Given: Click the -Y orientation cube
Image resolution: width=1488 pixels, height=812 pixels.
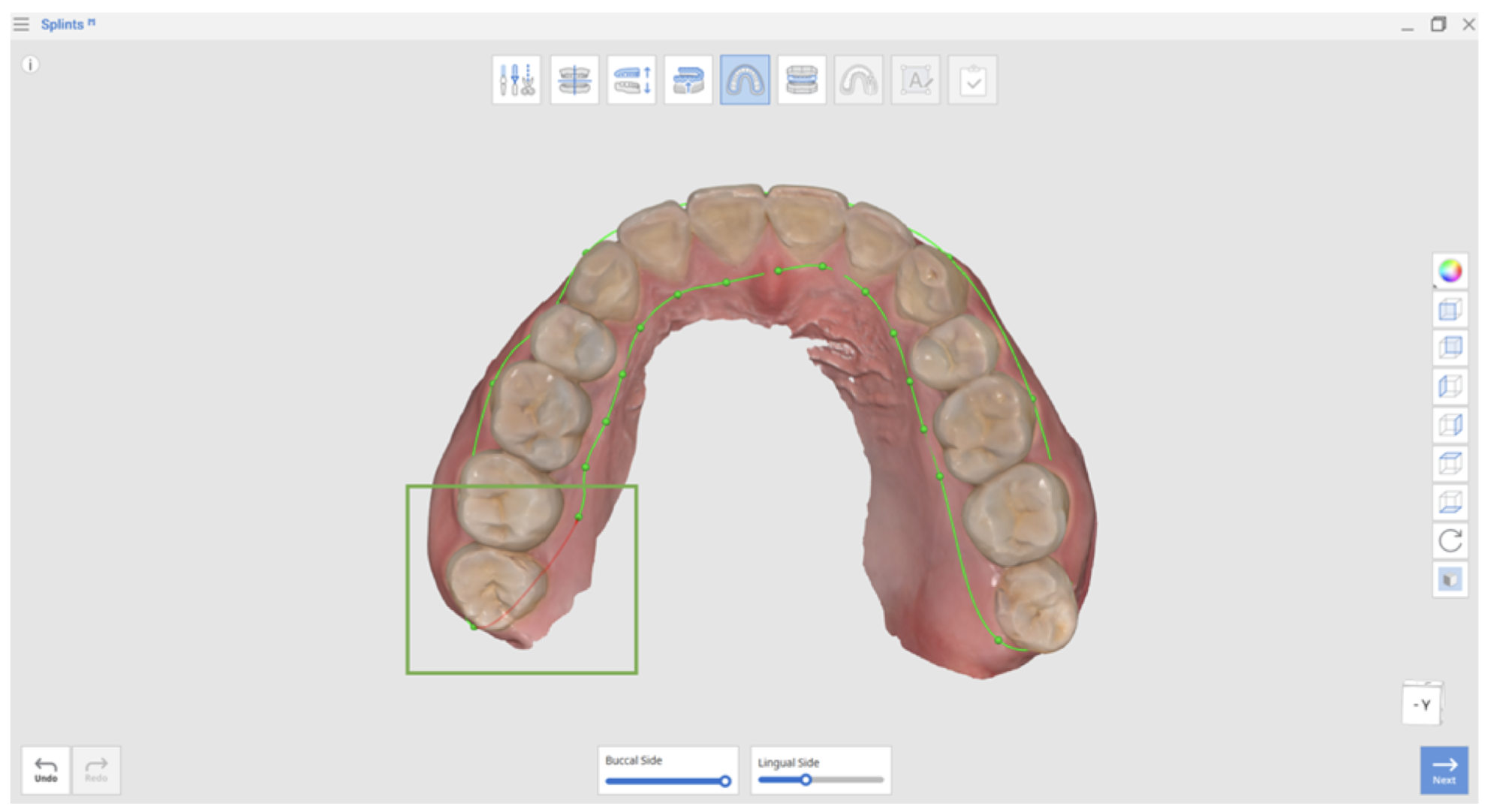Looking at the screenshot, I should pos(1422,704).
